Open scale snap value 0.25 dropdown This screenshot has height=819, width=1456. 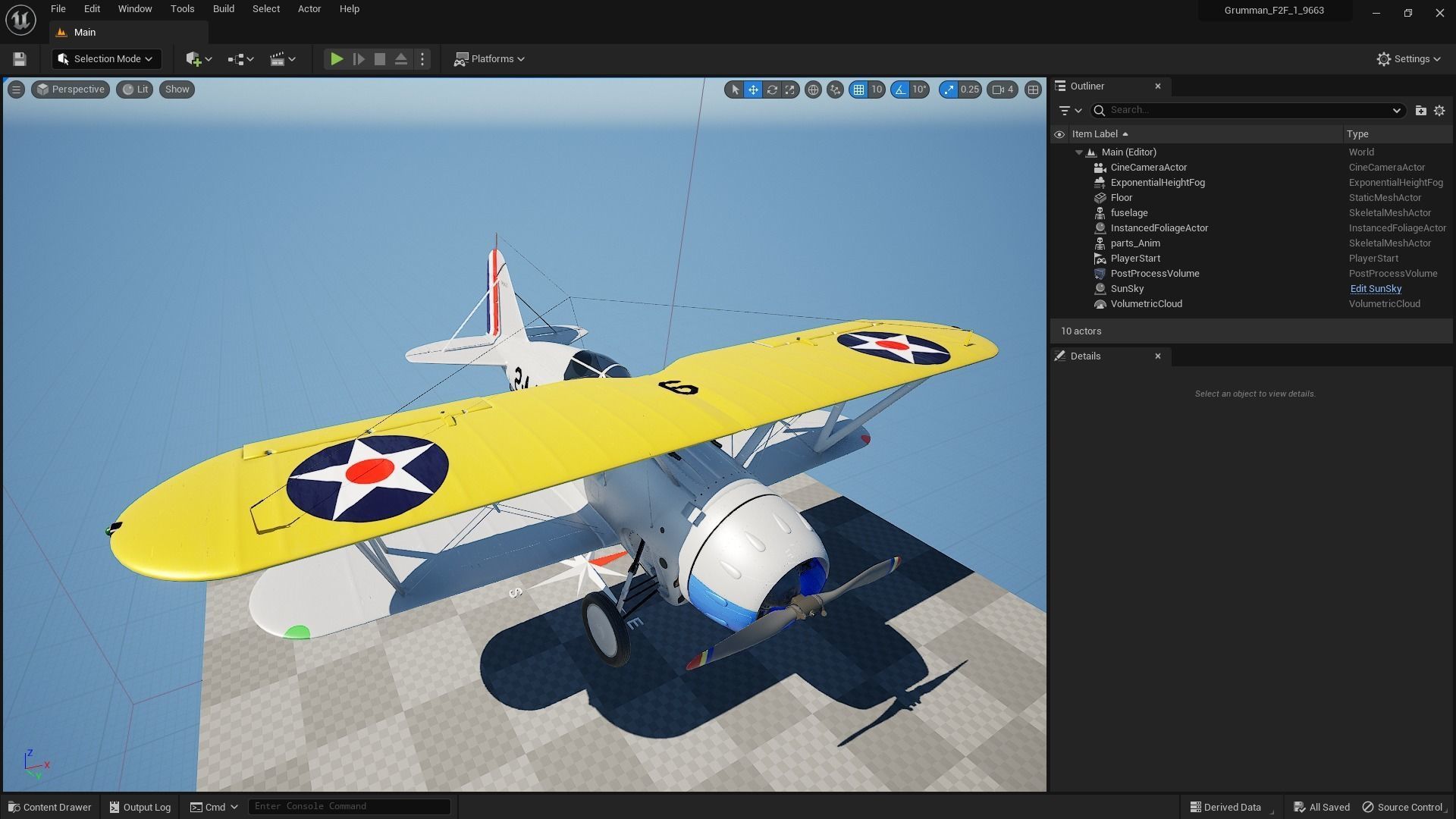pos(970,89)
